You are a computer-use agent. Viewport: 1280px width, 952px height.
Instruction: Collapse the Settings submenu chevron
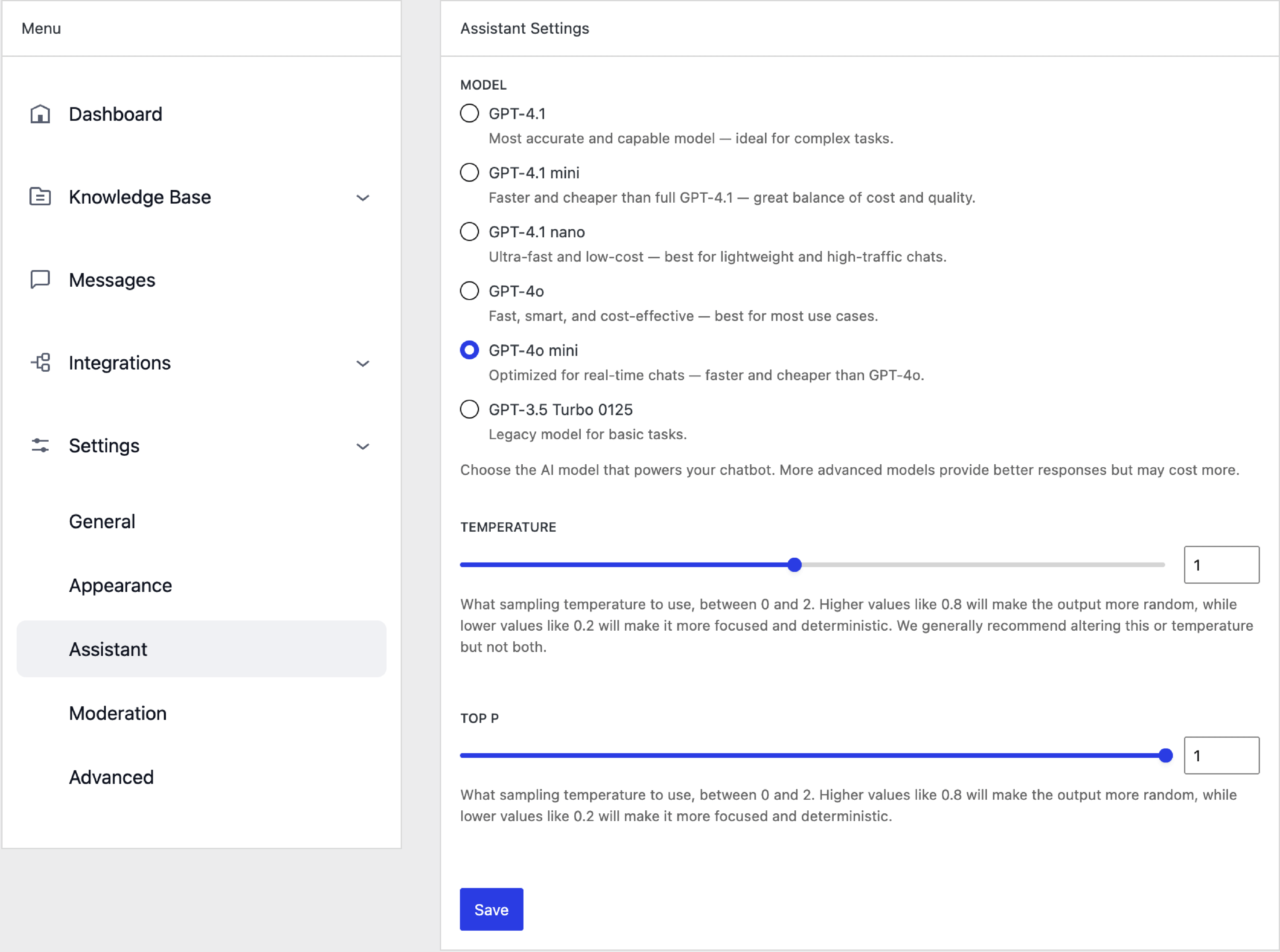coord(362,446)
